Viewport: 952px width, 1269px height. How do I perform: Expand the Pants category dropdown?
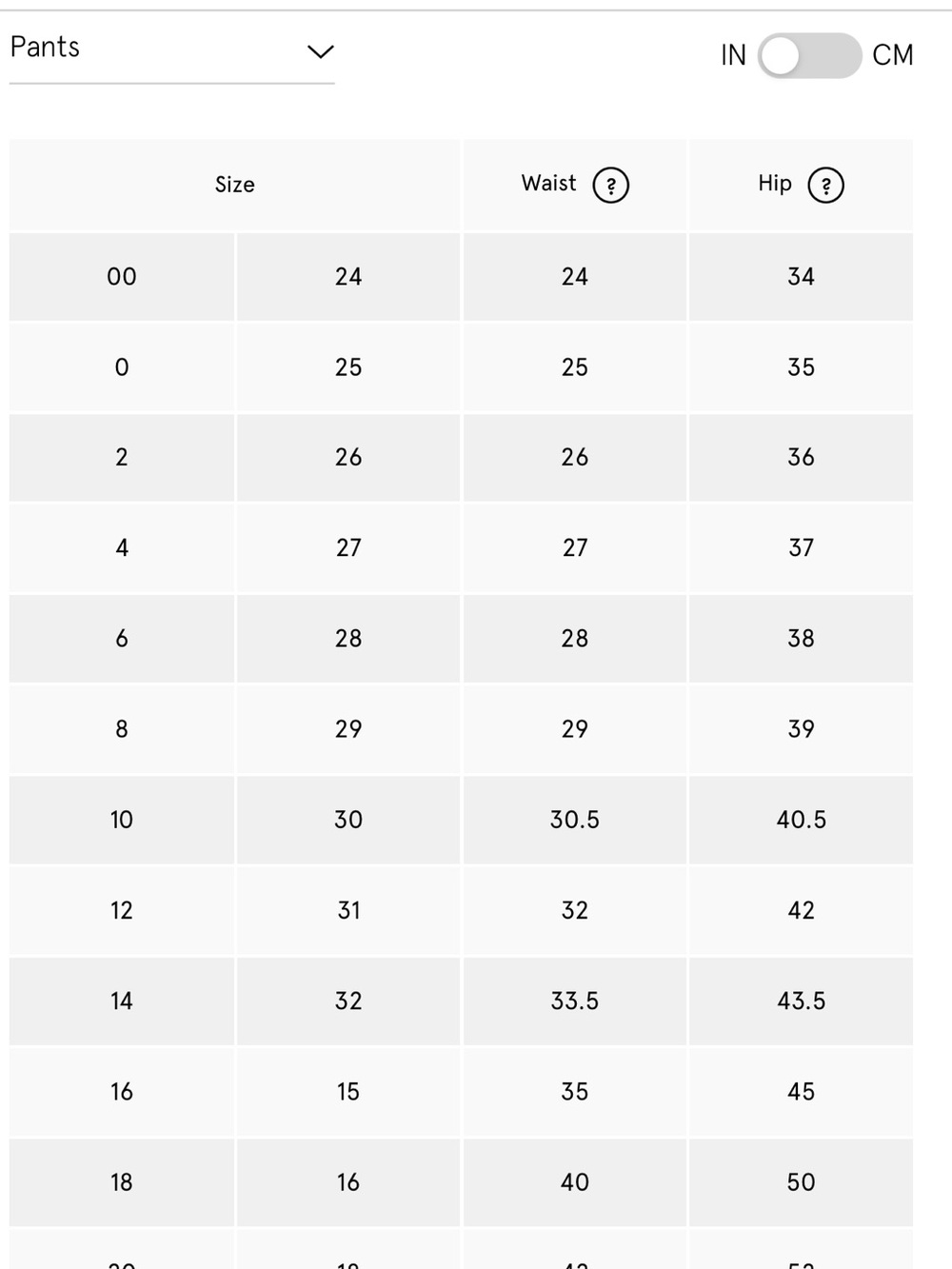(171, 49)
